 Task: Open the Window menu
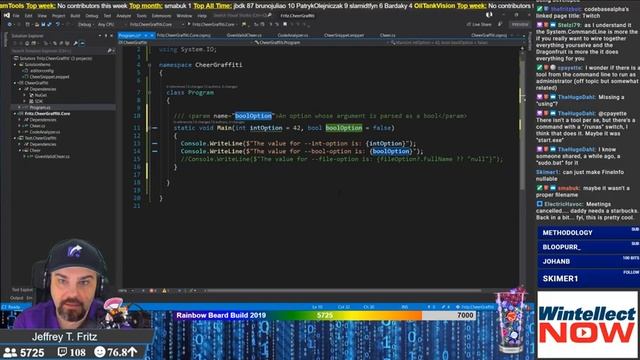pos(184,16)
